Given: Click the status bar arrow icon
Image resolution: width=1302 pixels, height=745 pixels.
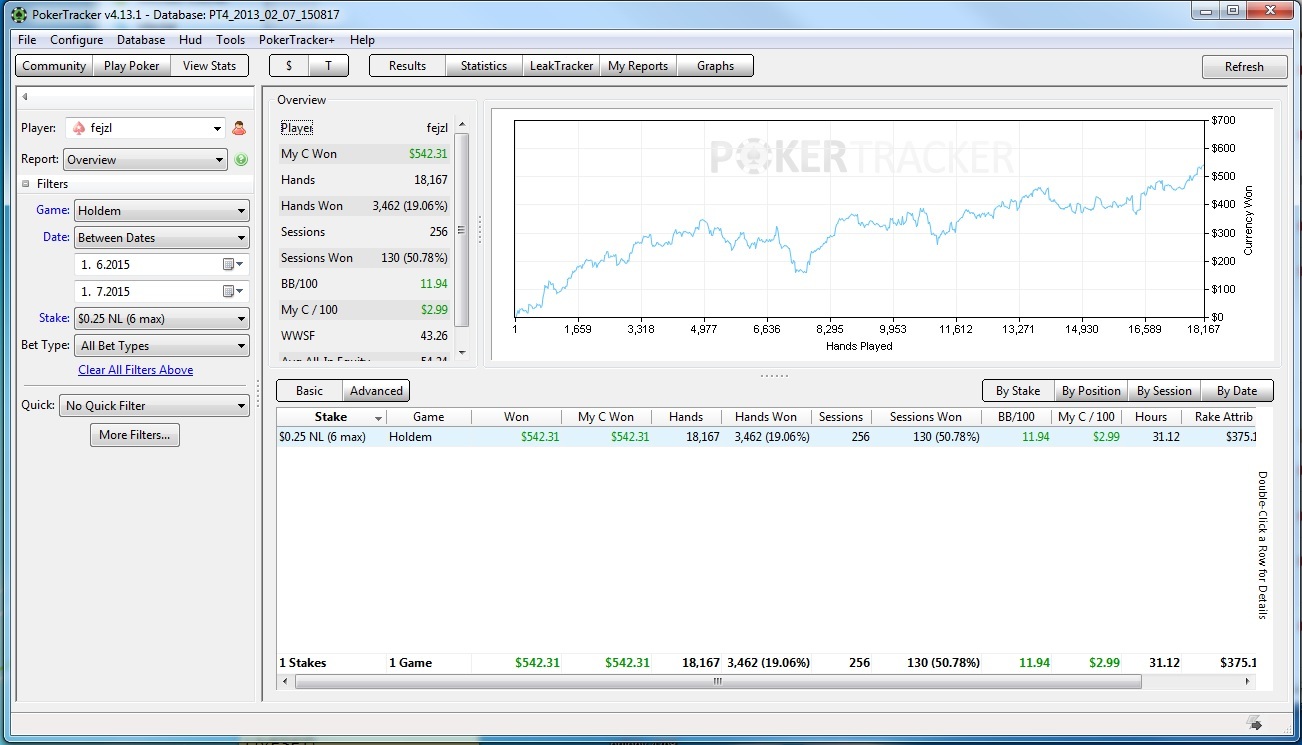Looking at the screenshot, I should (1254, 723).
